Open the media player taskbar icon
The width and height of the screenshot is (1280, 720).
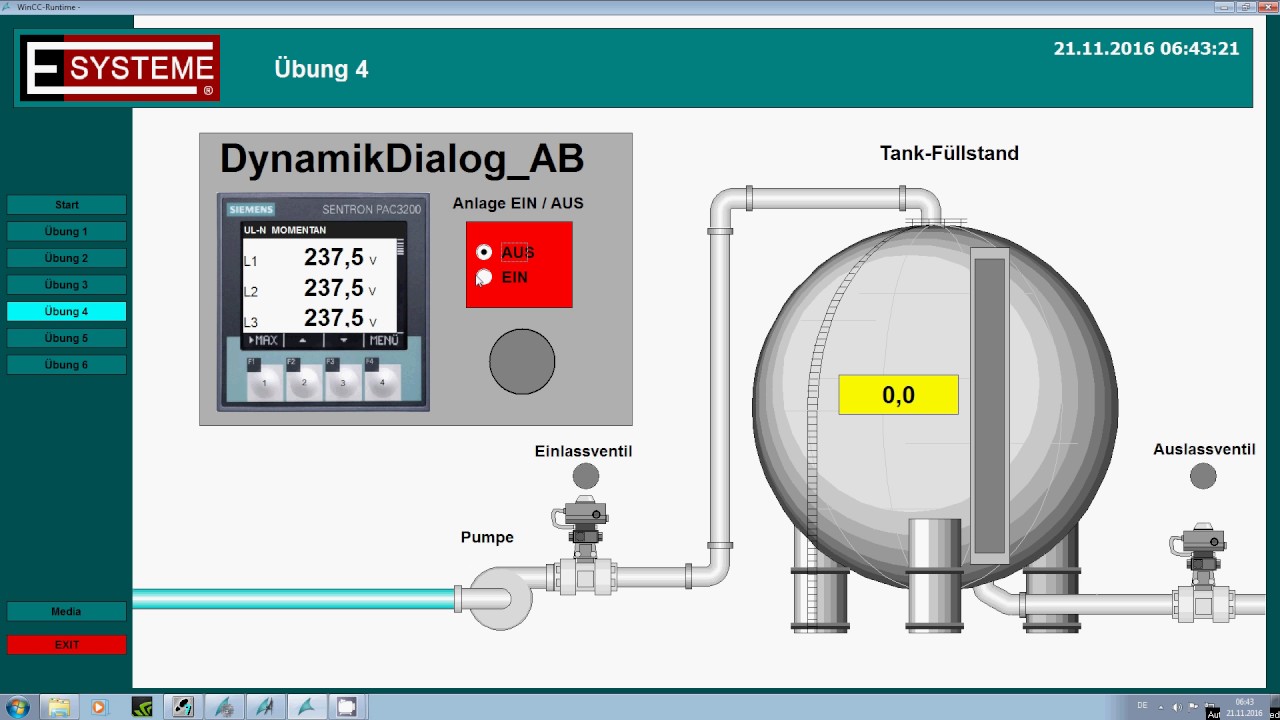(98, 707)
